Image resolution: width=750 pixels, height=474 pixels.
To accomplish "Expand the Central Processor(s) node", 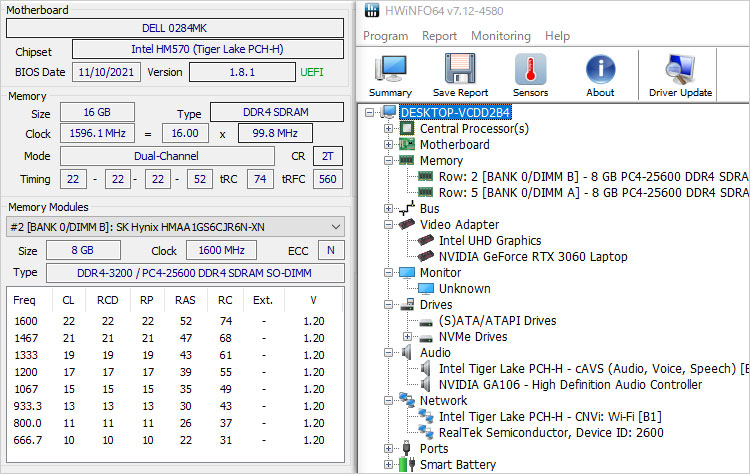I will click(389, 128).
